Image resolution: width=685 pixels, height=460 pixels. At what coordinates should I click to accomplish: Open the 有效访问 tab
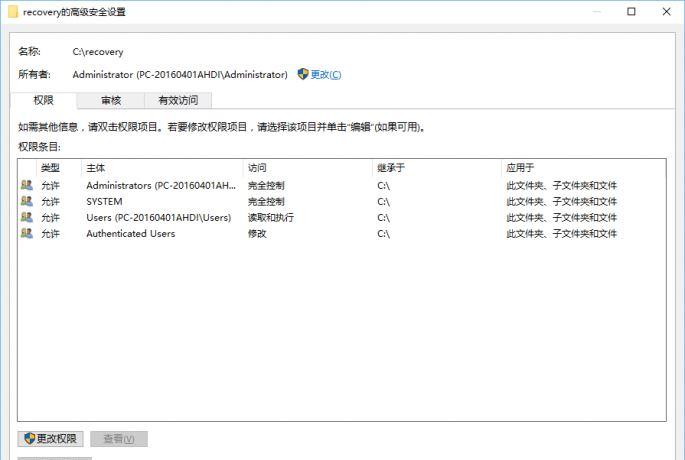click(178, 100)
